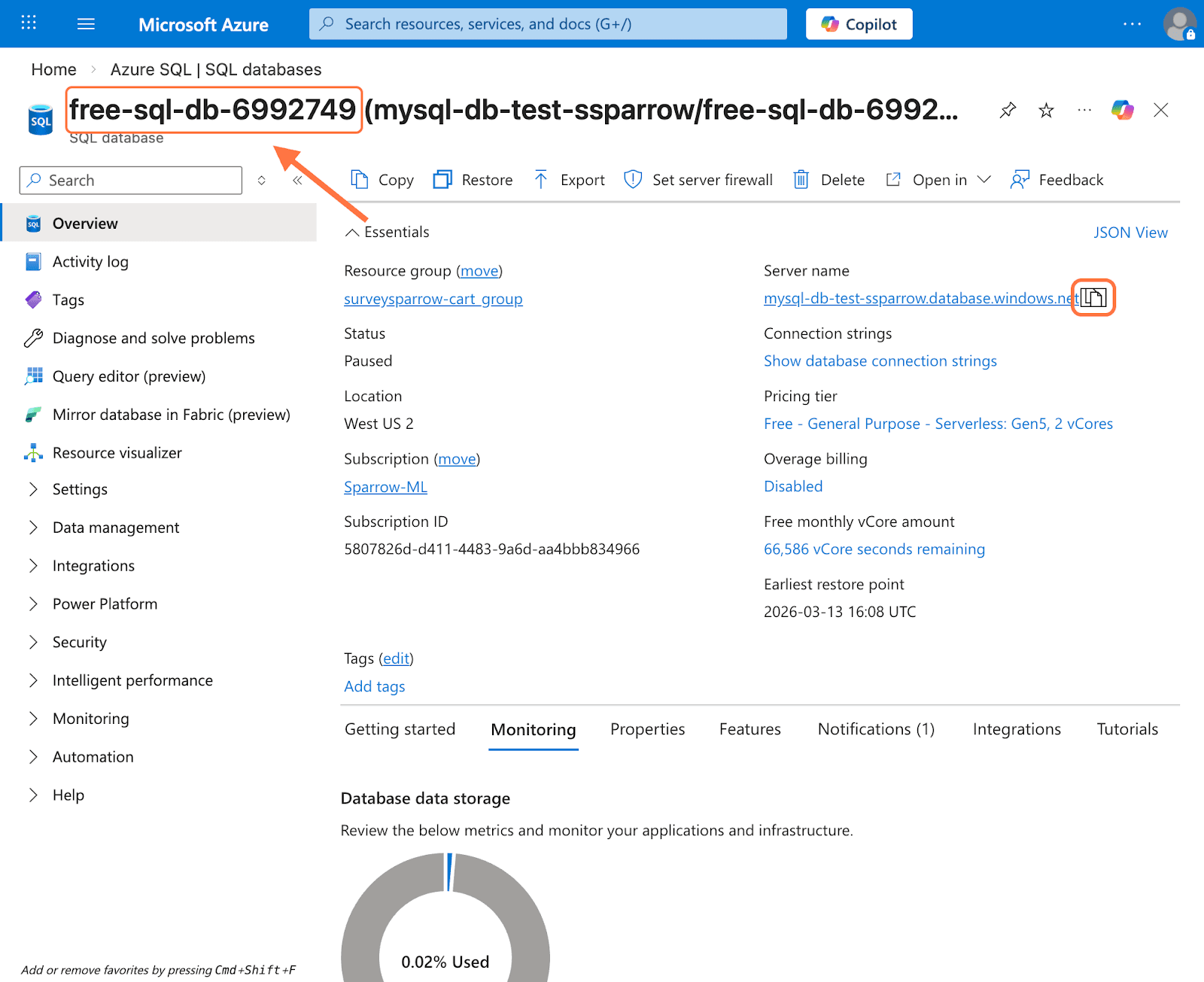The height and width of the screenshot is (982, 1204).
Task: Collapse the Essentials section
Action: [x=352, y=233]
